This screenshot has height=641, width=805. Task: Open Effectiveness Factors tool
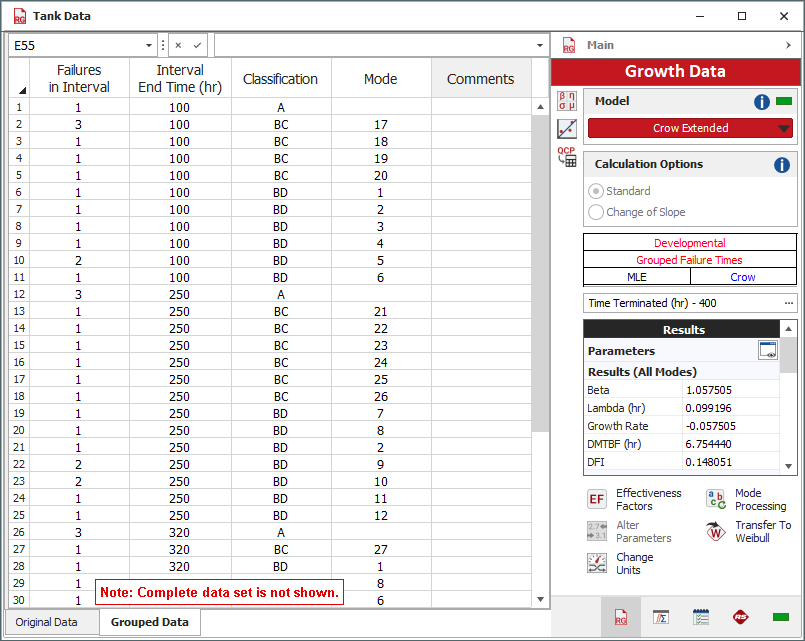coord(597,500)
